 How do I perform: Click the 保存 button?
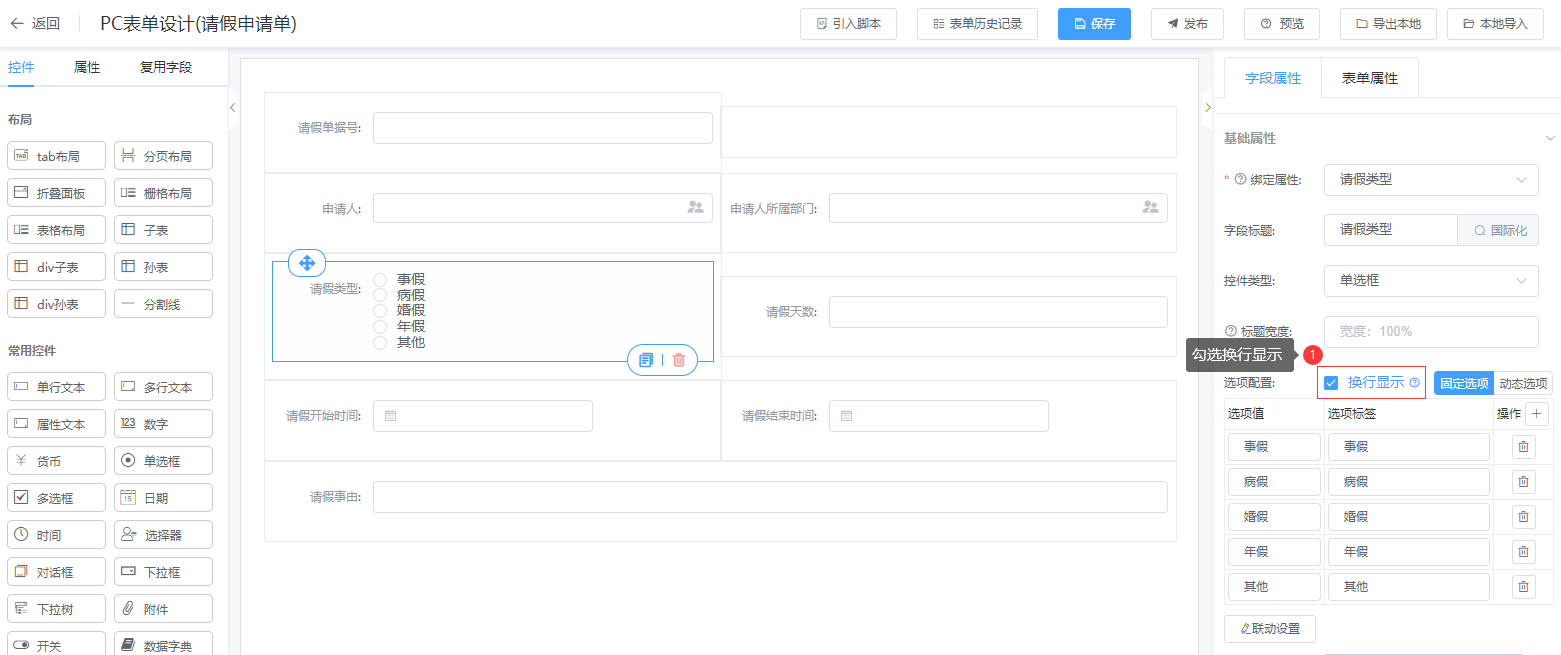pos(1094,24)
